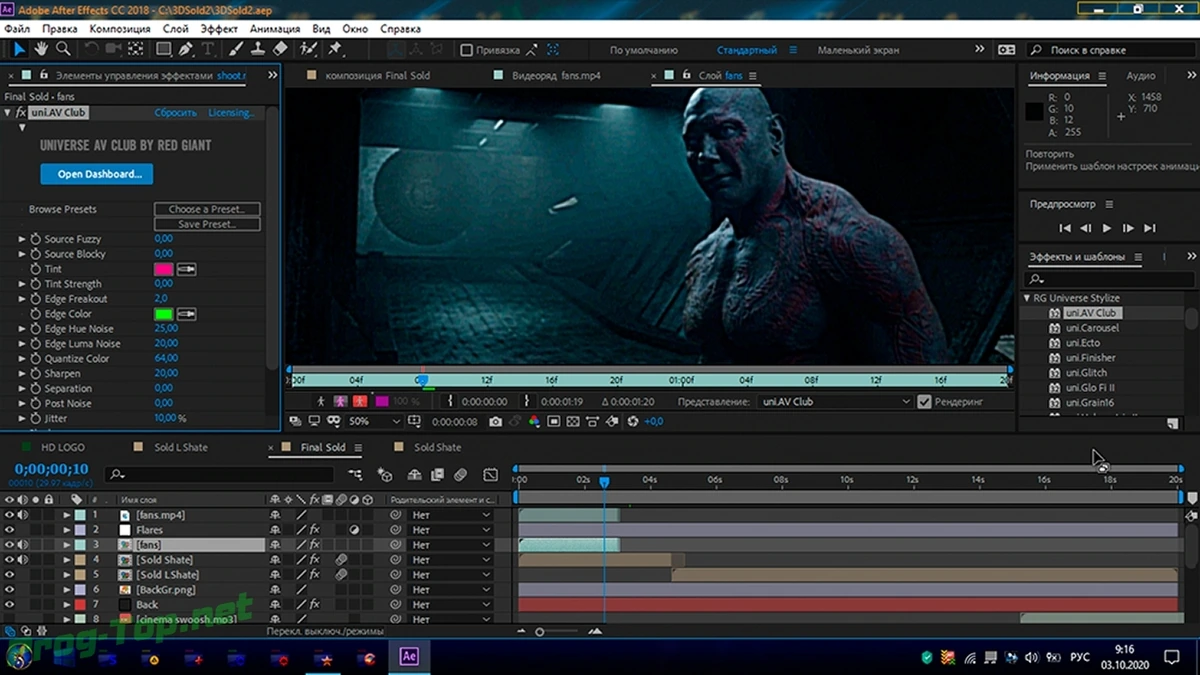Screen dimensions: 1200x675
Task: Click the Graph Editor icon in timeline
Action: click(x=490, y=475)
